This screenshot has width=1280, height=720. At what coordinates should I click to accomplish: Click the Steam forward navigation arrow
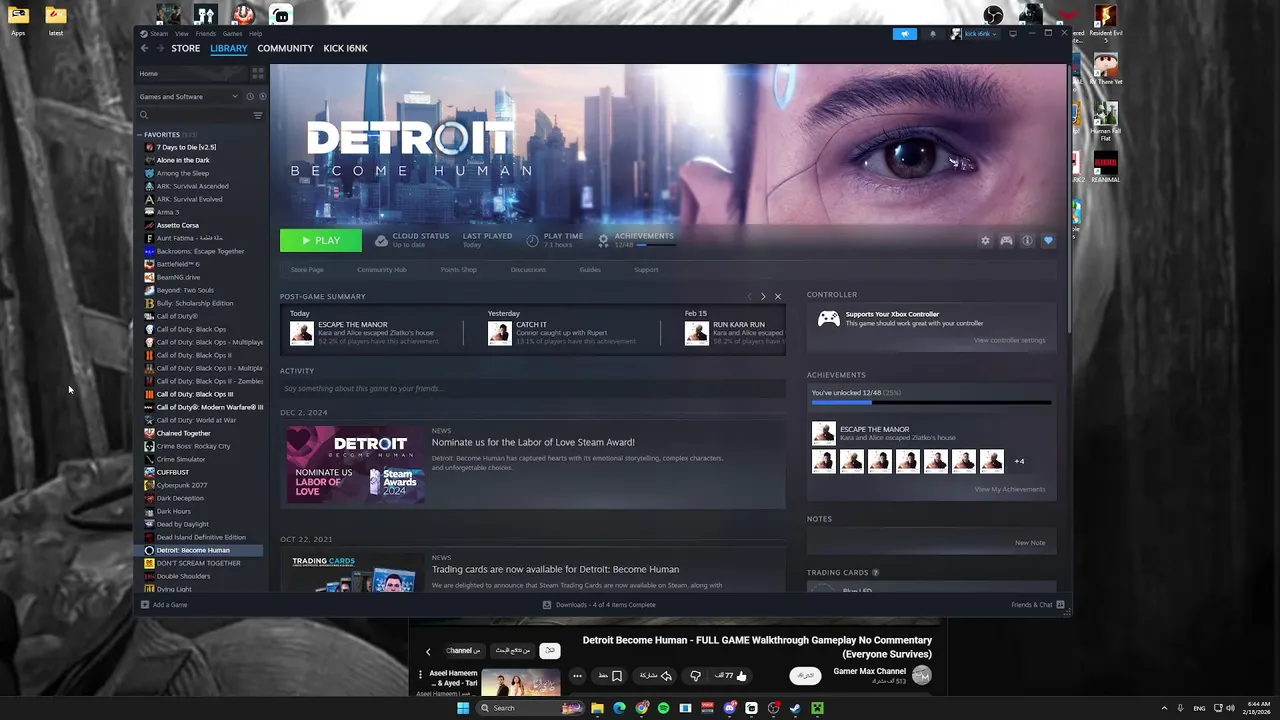tap(159, 48)
